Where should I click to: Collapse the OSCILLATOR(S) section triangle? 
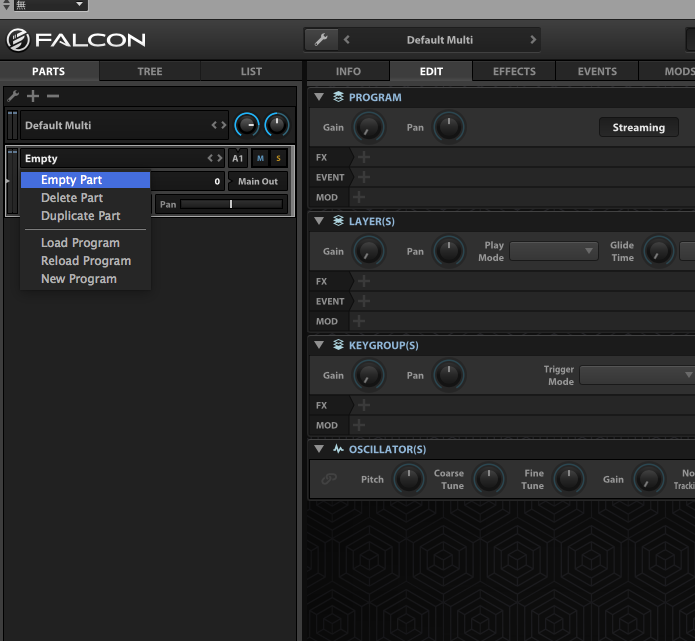tap(319, 449)
